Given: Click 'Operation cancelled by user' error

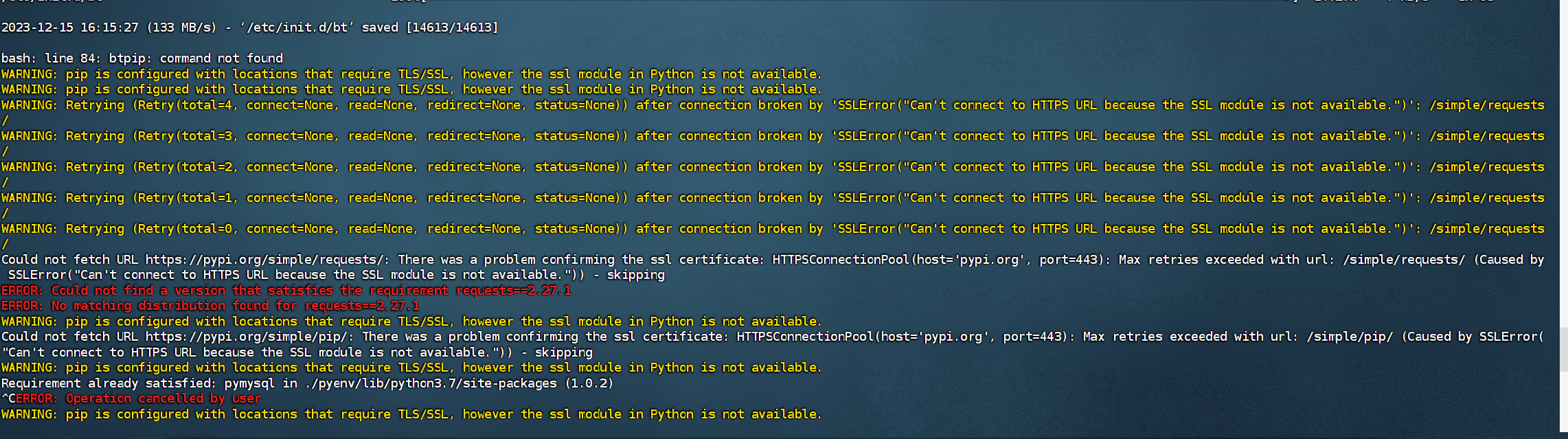Looking at the screenshot, I should tap(163, 398).
